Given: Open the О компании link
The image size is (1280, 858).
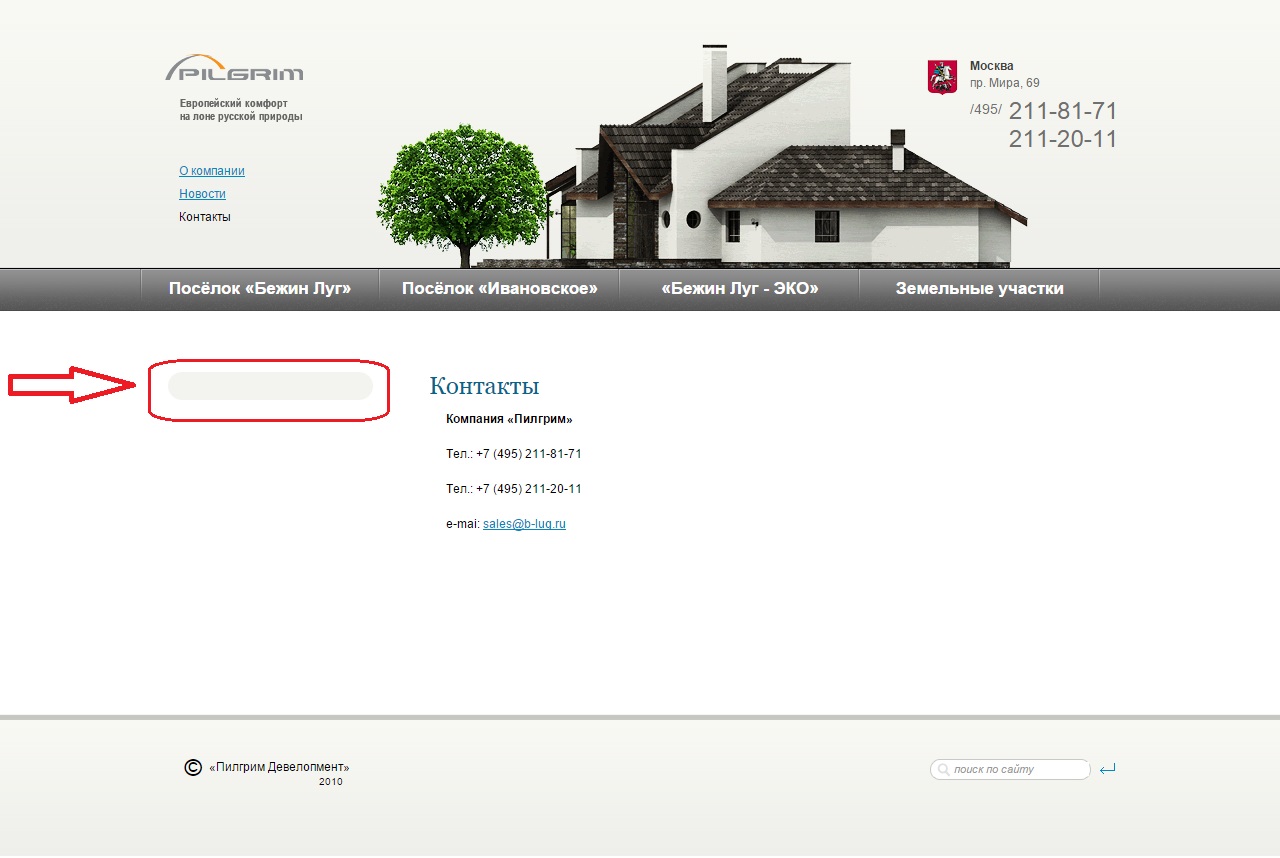Looking at the screenshot, I should click(212, 171).
